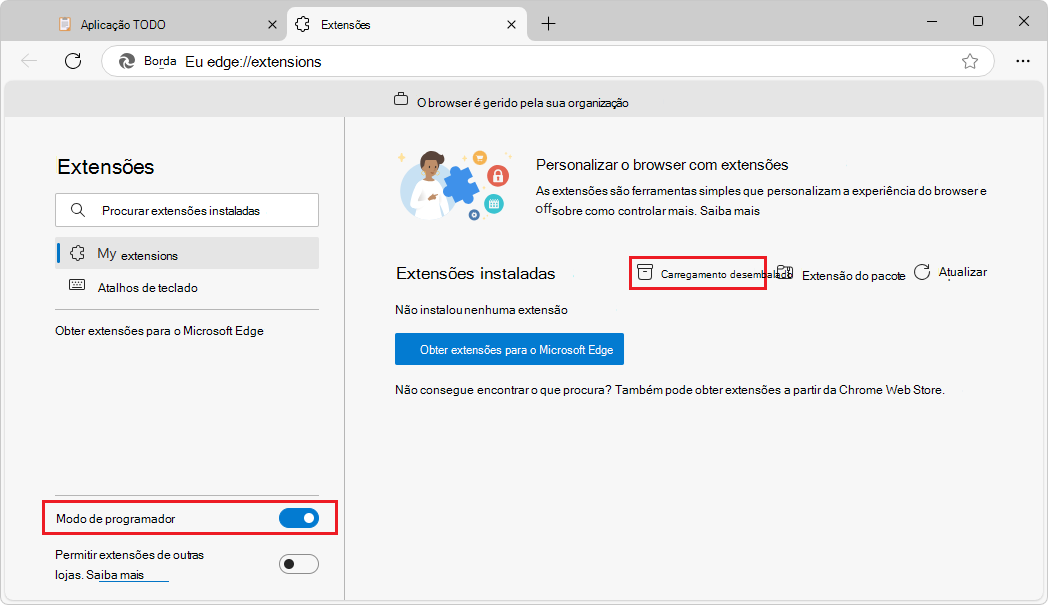Viewport: 1048px width, 605px height.
Task: Reload the page with refresh icon
Action: tap(72, 61)
